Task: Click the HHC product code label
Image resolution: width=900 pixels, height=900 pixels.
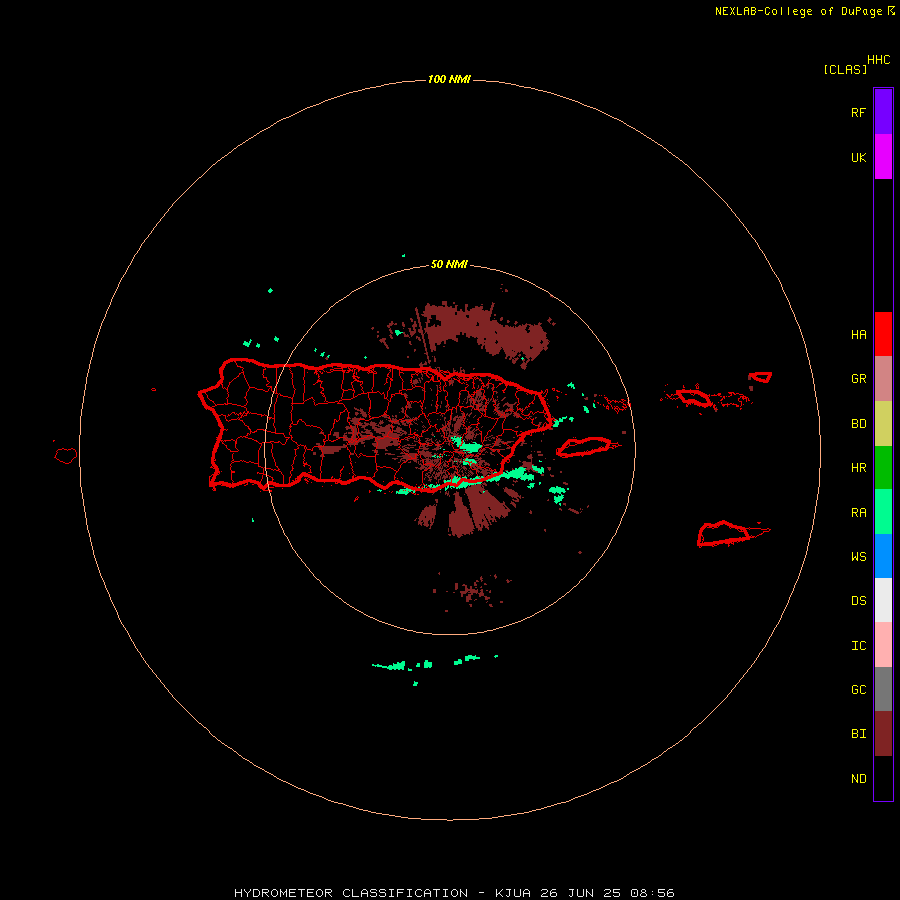Action: (878, 60)
